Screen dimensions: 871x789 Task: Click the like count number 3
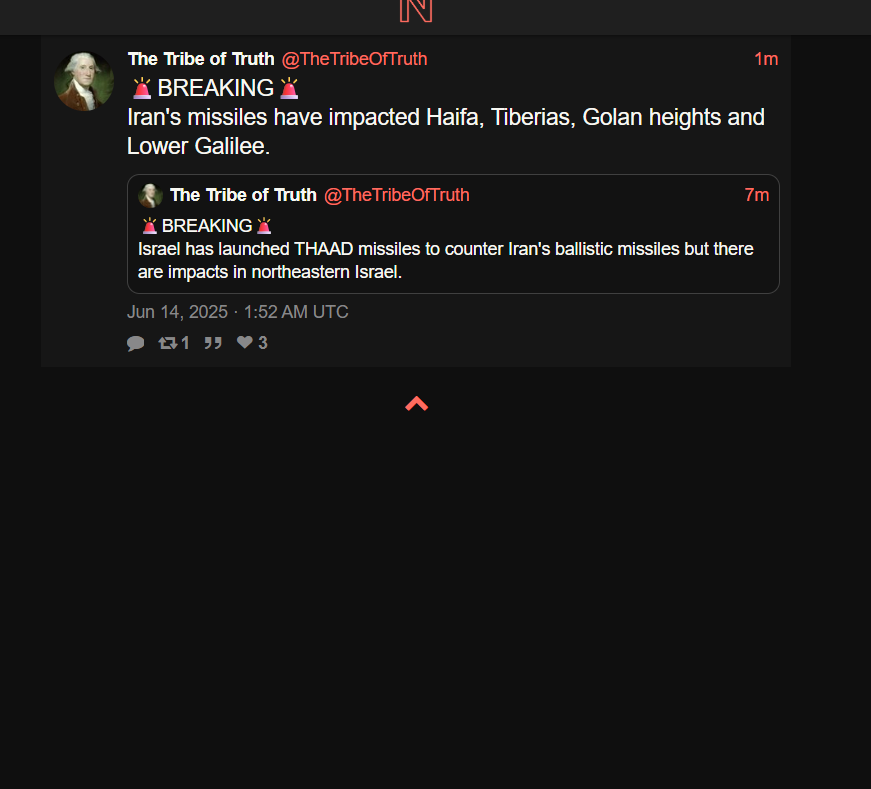pyautogui.click(x=263, y=343)
